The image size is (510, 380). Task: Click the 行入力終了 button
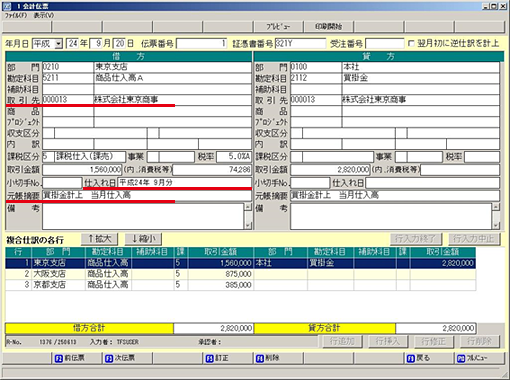point(416,239)
